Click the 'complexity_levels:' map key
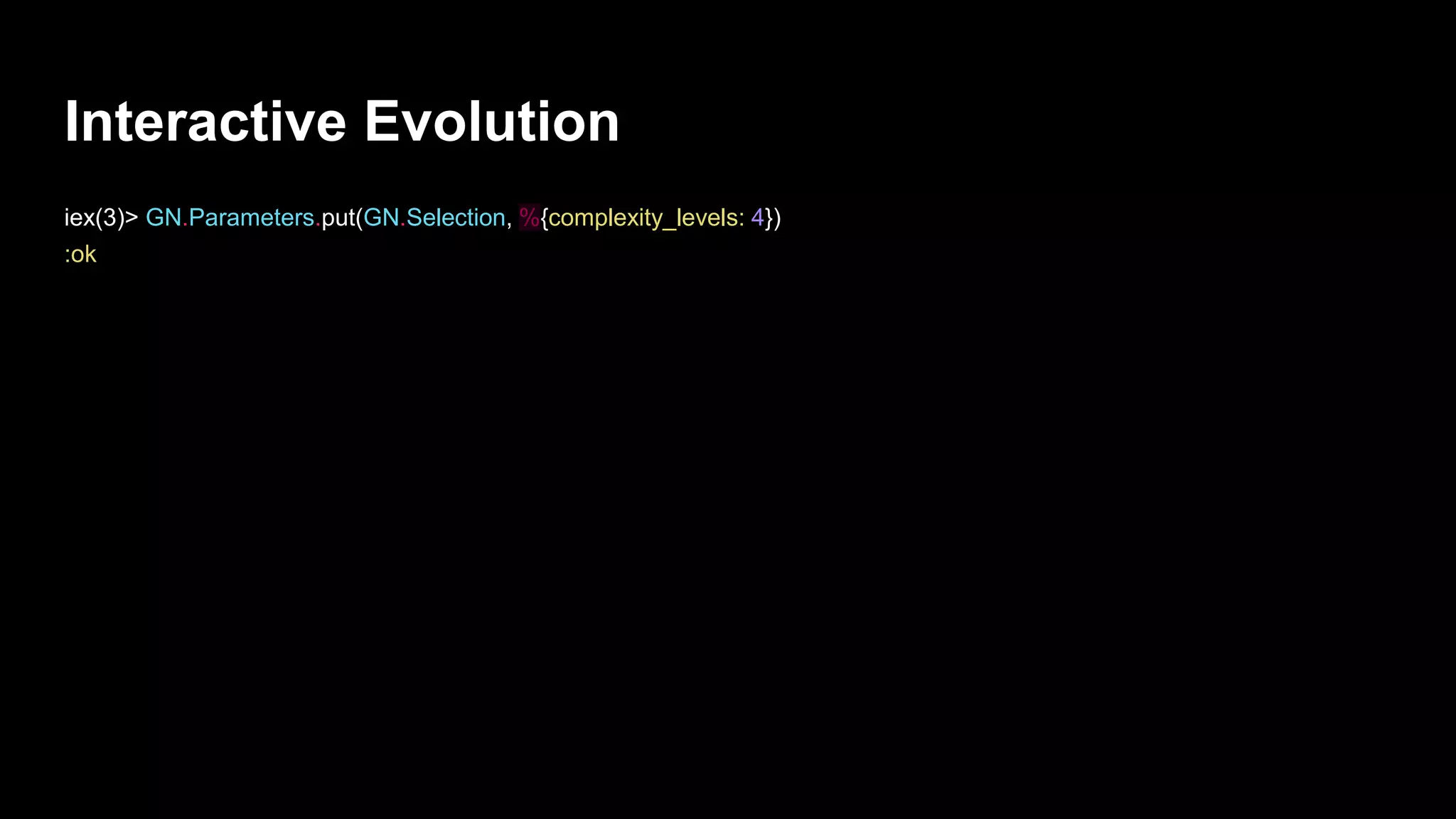Screen dimensions: 1456x819 click(646, 218)
